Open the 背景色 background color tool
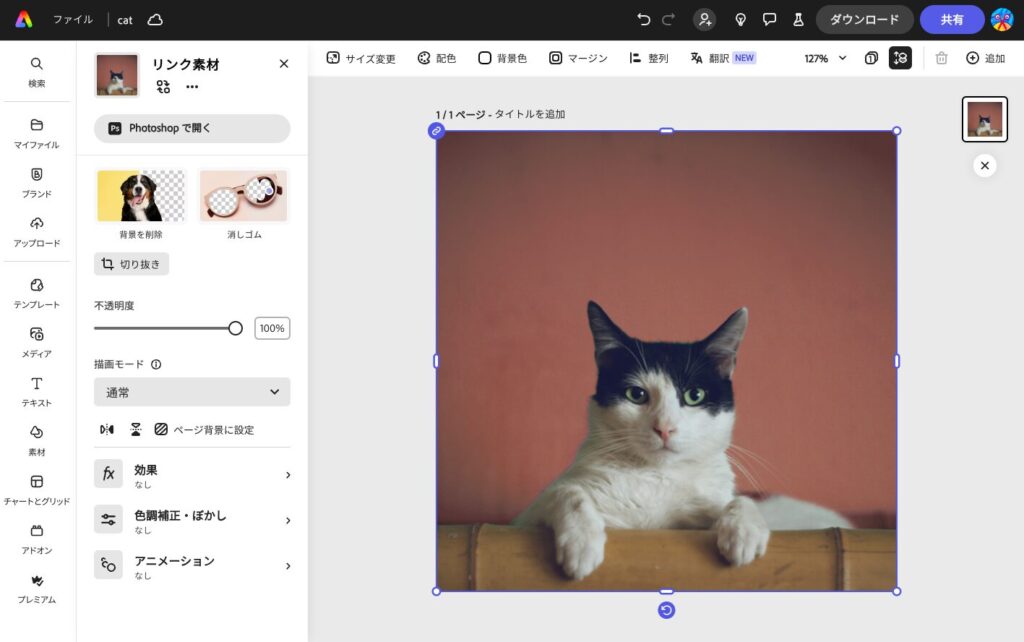The height and width of the screenshot is (642, 1024). [x=502, y=58]
